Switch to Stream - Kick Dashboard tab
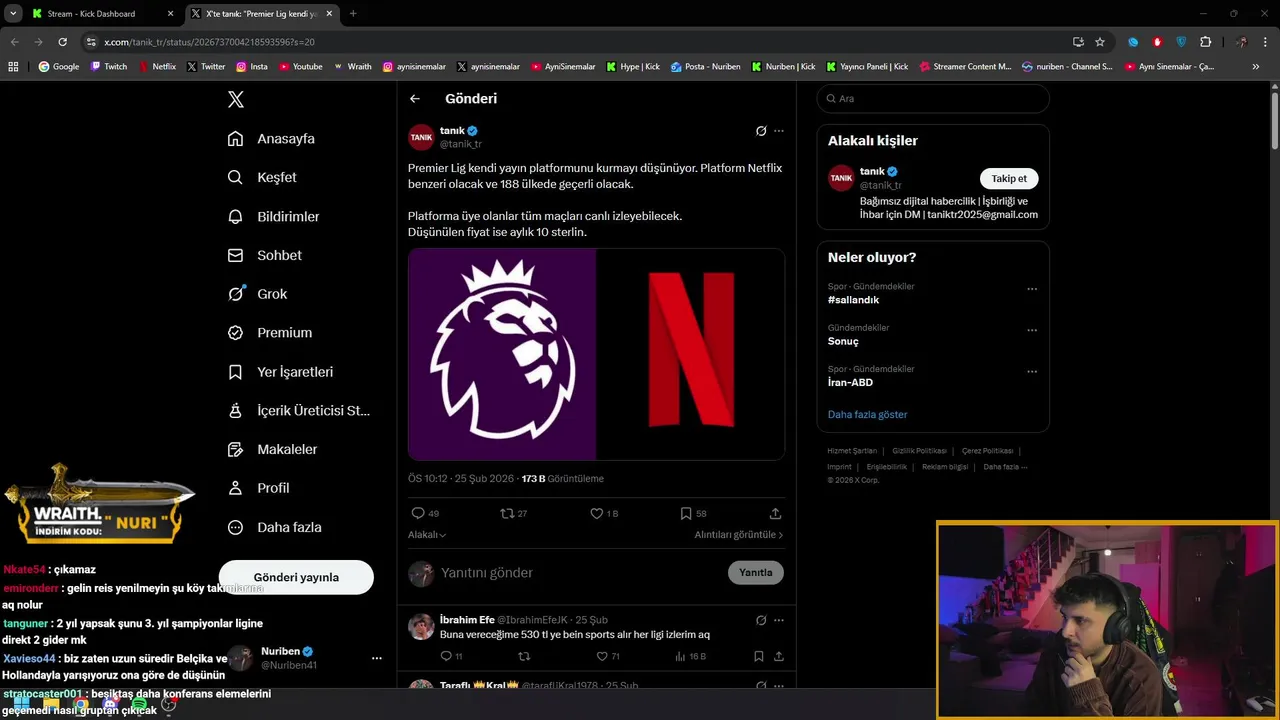The height and width of the screenshot is (720, 1280). pyautogui.click(x=102, y=14)
